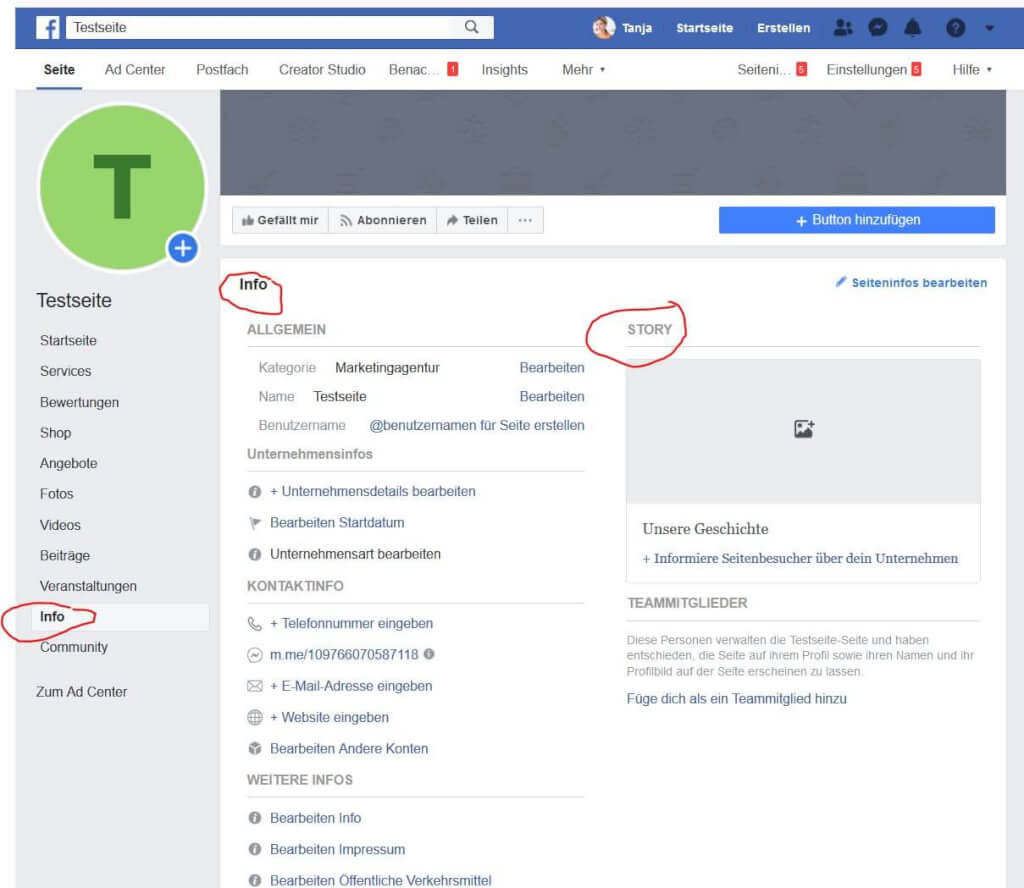Click the Telefonnummer eingeben link
This screenshot has height=888, width=1024.
[351, 623]
